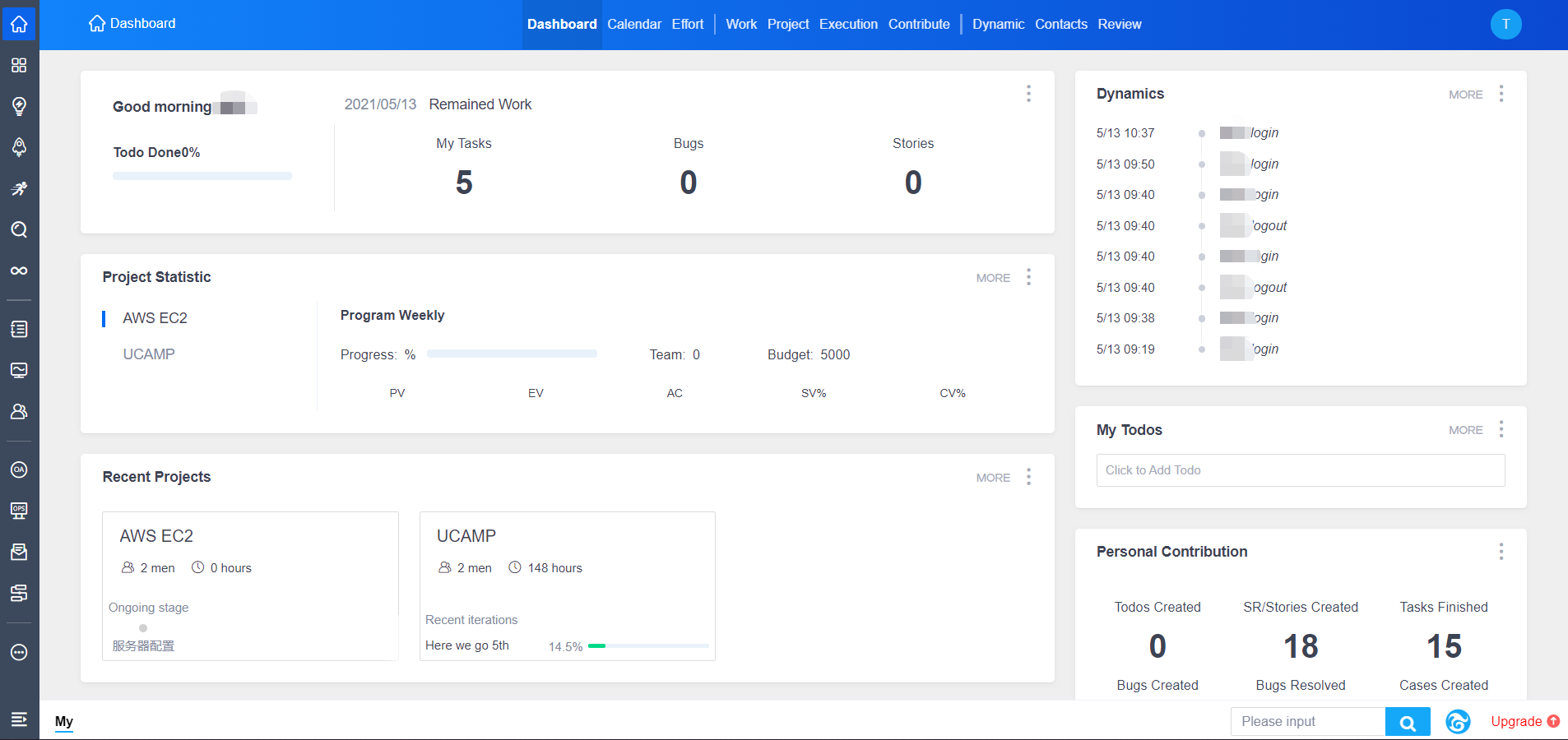This screenshot has height=740, width=1568.
Task: Open the four-squares grid icon in sidebar
Action: click(19, 65)
